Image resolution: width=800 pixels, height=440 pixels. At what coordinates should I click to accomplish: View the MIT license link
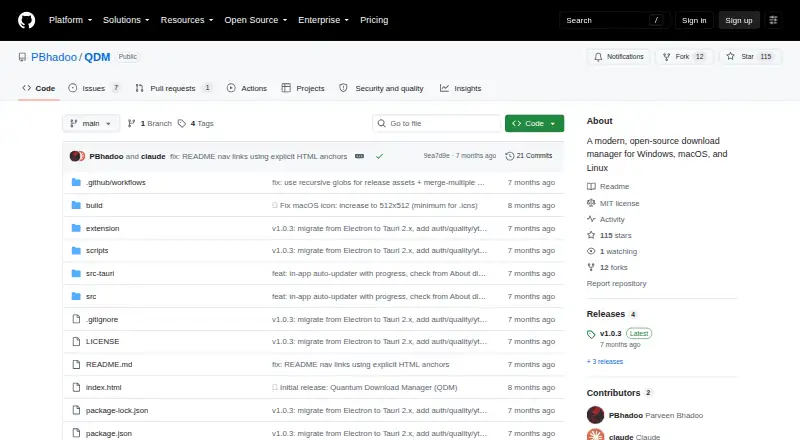[613, 203]
